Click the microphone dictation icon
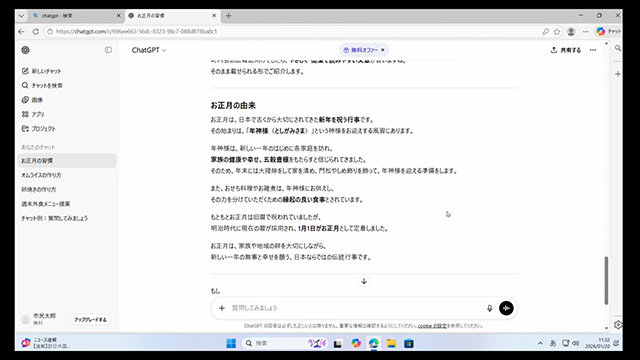 click(489, 308)
